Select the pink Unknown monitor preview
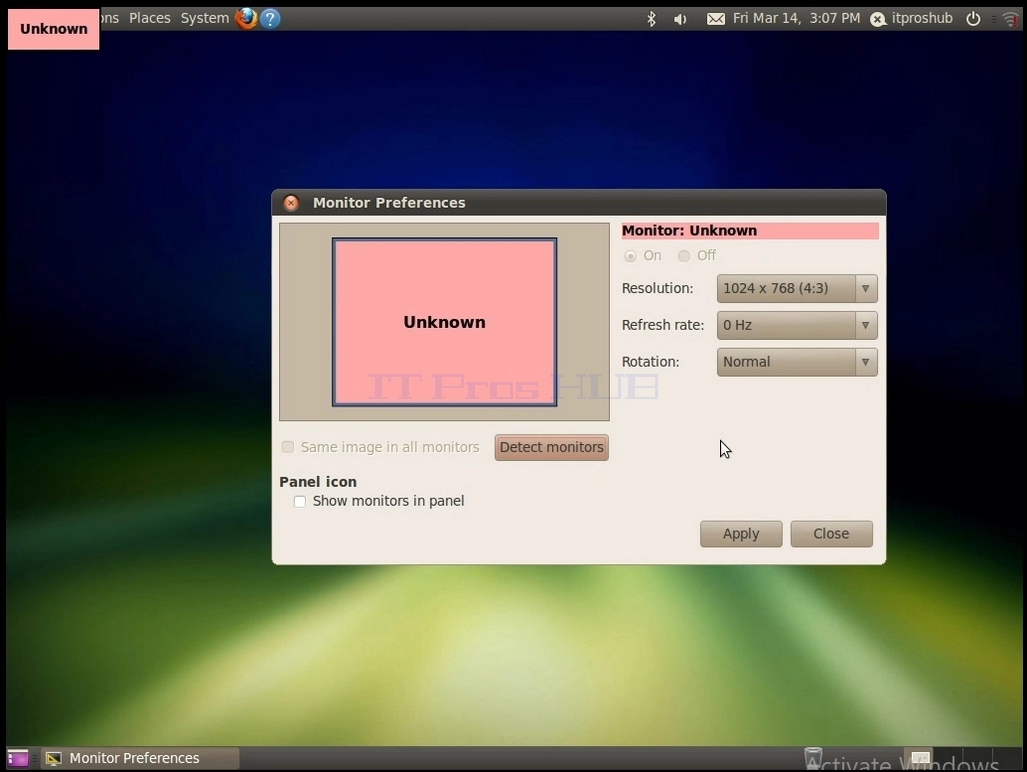 [x=444, y=322]
